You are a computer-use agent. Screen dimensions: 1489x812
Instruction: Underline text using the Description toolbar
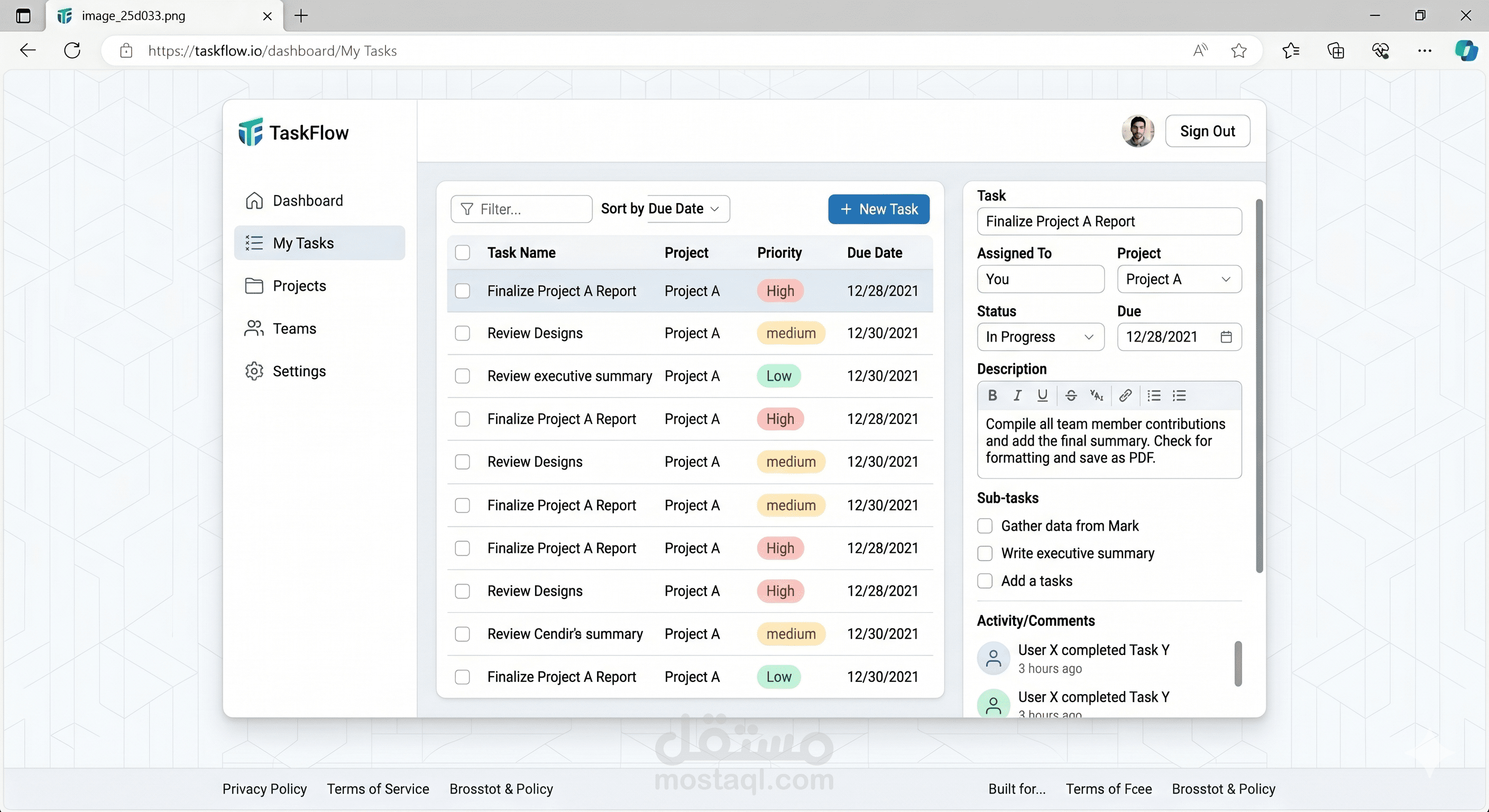[1042, 395]
